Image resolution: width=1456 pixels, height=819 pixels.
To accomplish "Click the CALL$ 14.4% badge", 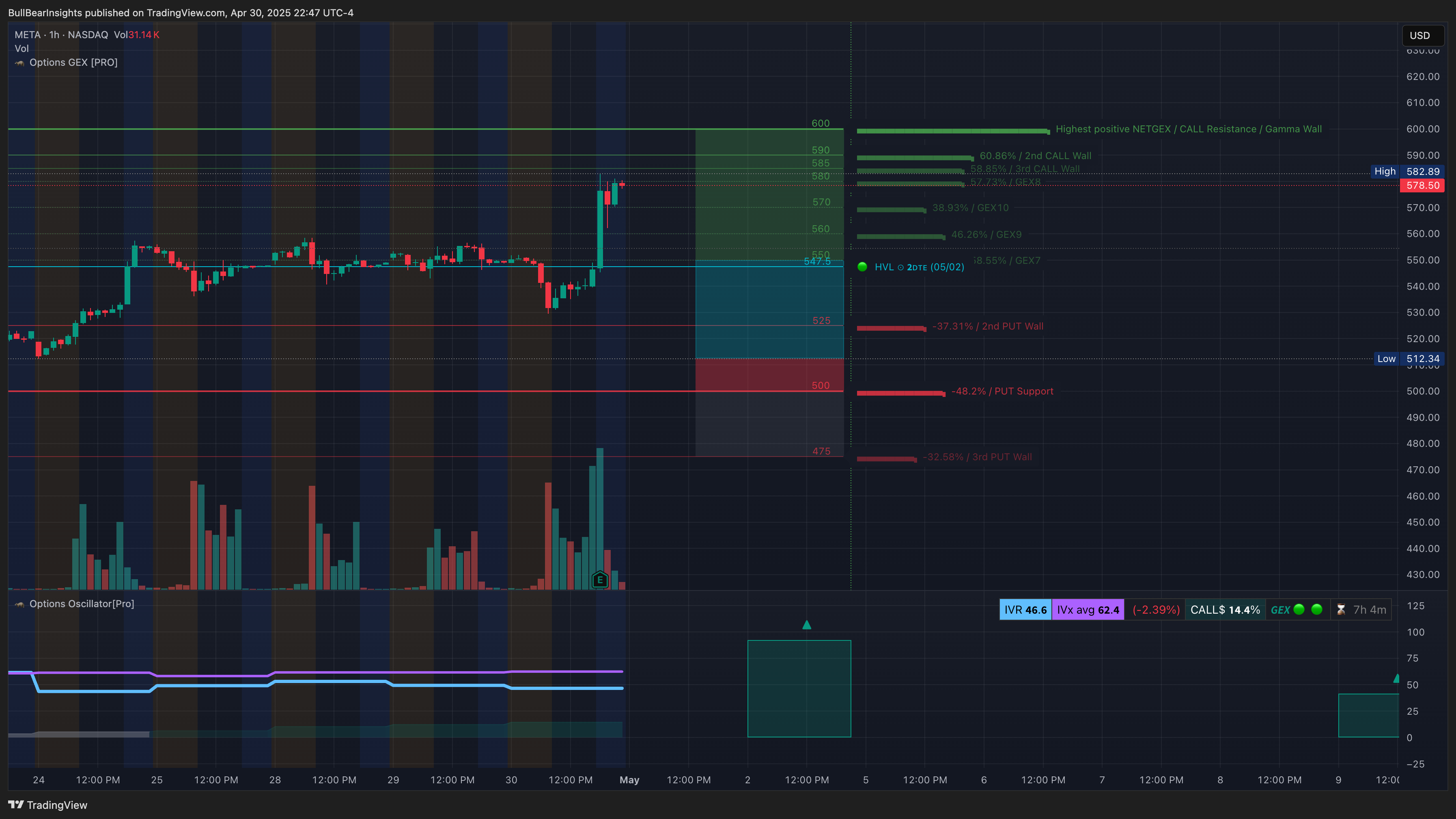I will 1225,610.
